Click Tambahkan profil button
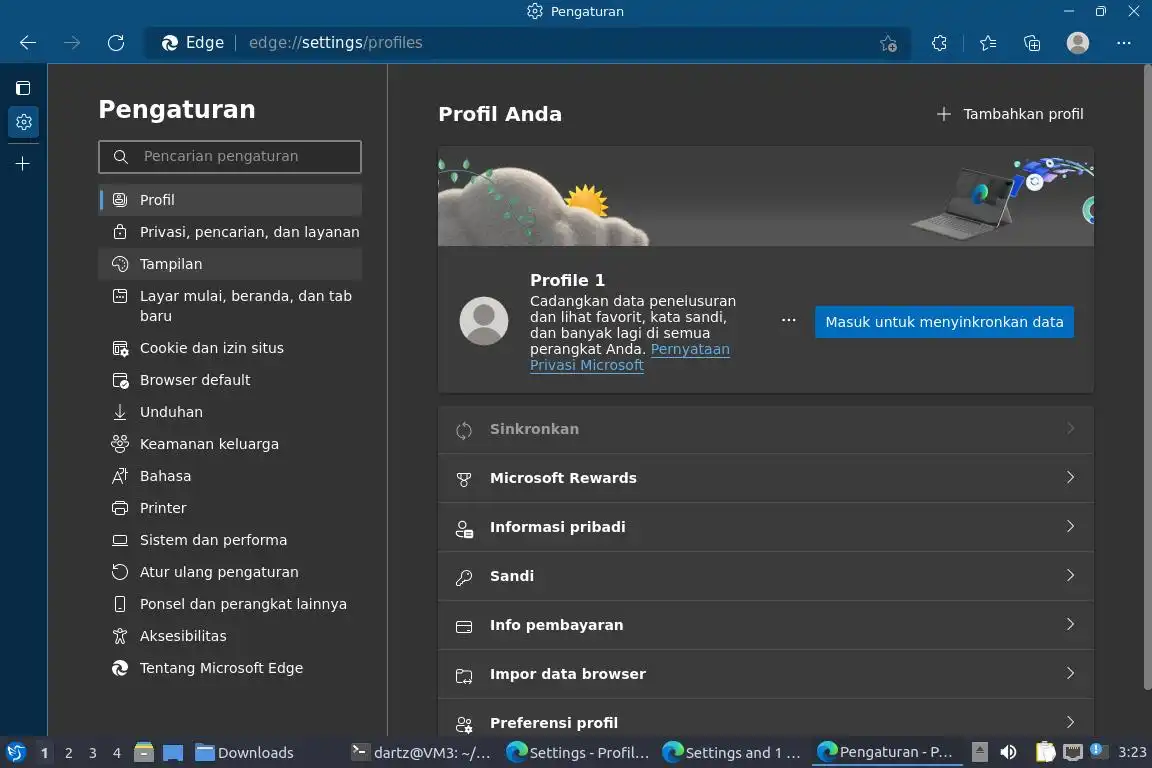The image size is (1152, 768). pos(1010,114)
